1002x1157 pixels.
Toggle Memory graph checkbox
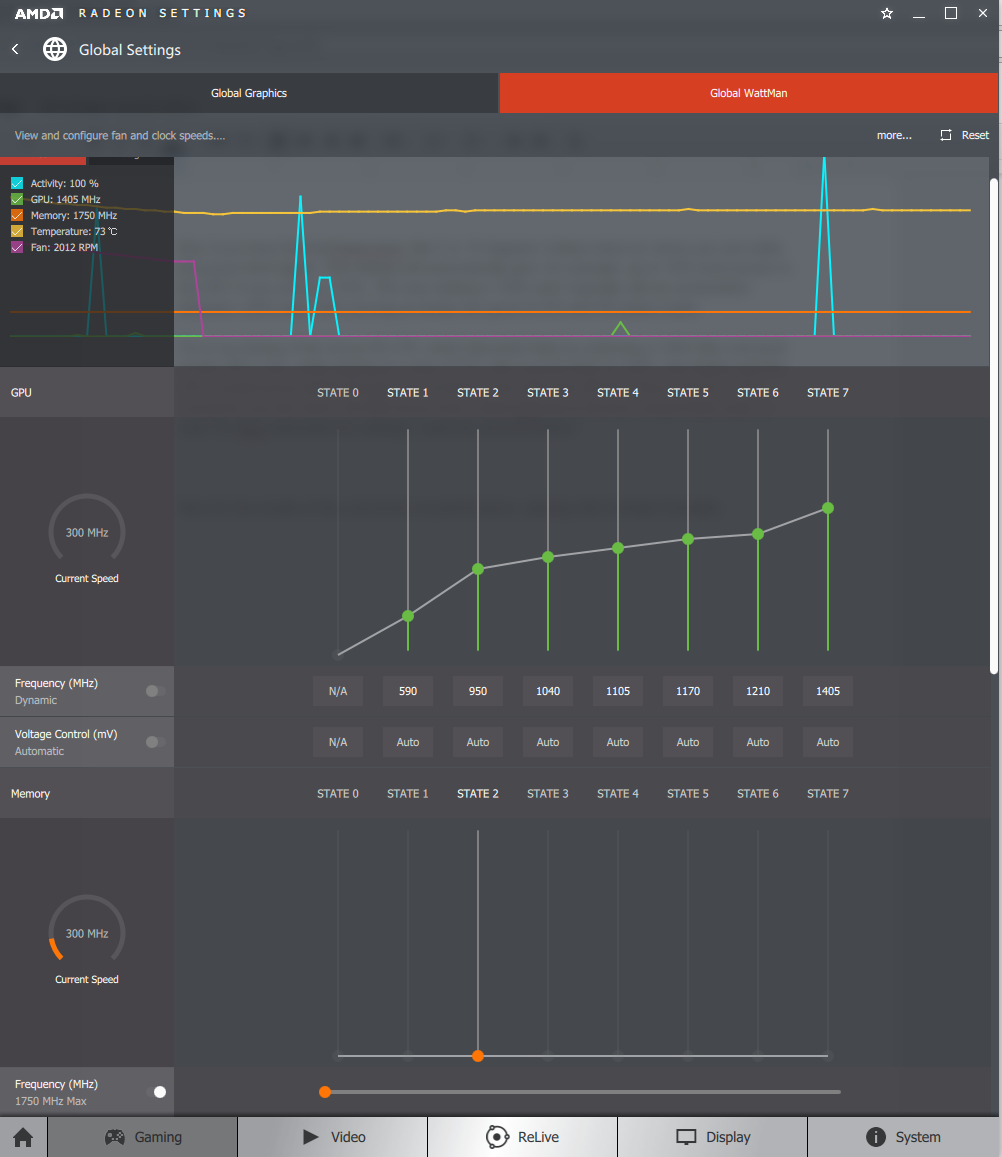17,215
